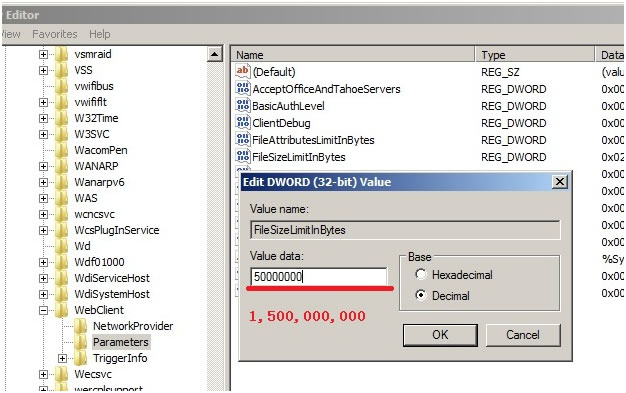Screen dimensions: 626x393
Task: Click the (Default) string value icon
Action: 243,71
